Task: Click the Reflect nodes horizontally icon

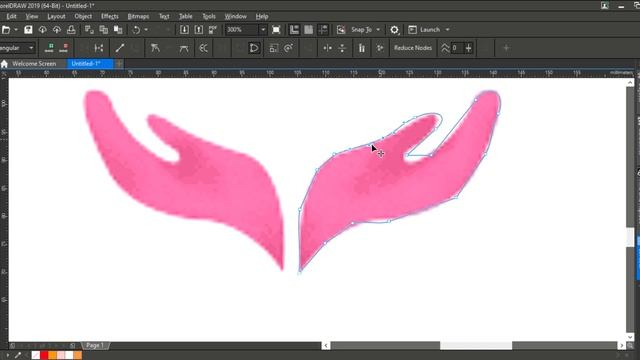Action: 327,48
